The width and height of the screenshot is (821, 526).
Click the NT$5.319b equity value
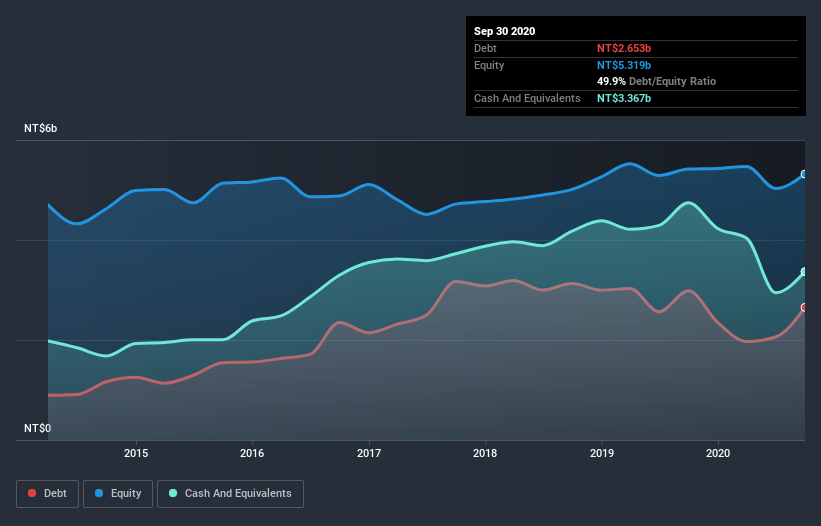click(x=624, y=65)
